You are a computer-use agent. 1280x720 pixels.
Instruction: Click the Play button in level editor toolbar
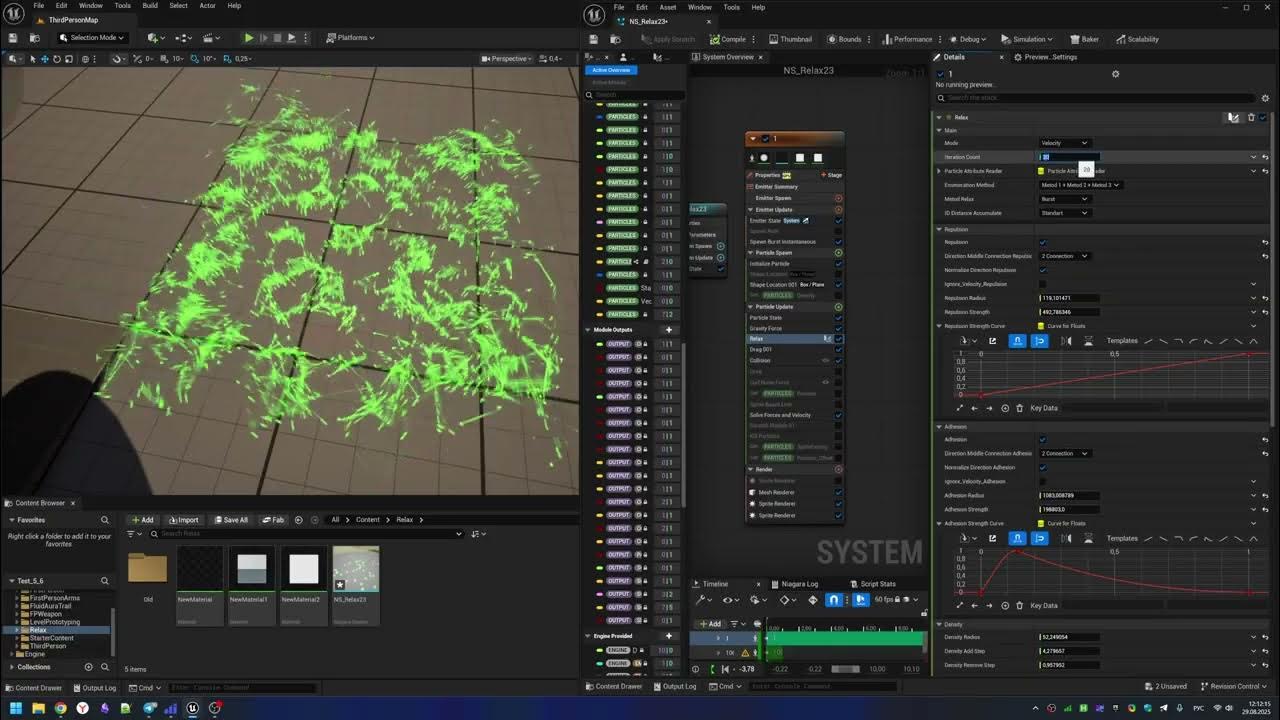(x=249, y=38)
